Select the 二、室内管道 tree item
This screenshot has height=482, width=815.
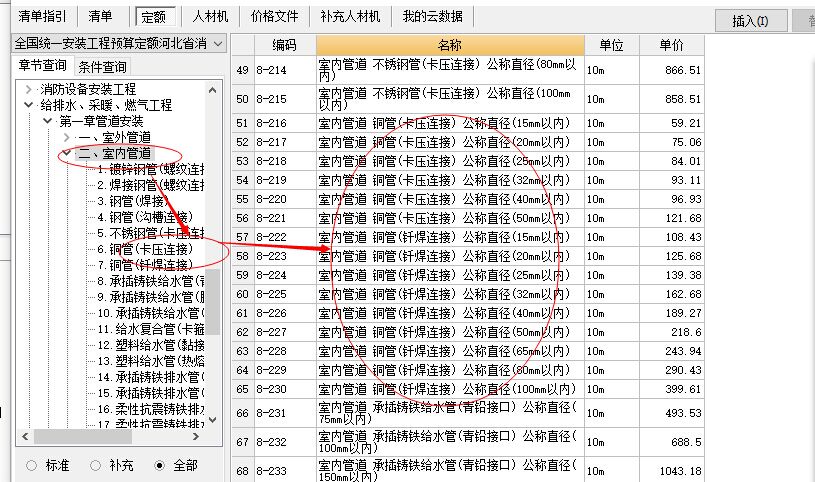pos(114,153)
